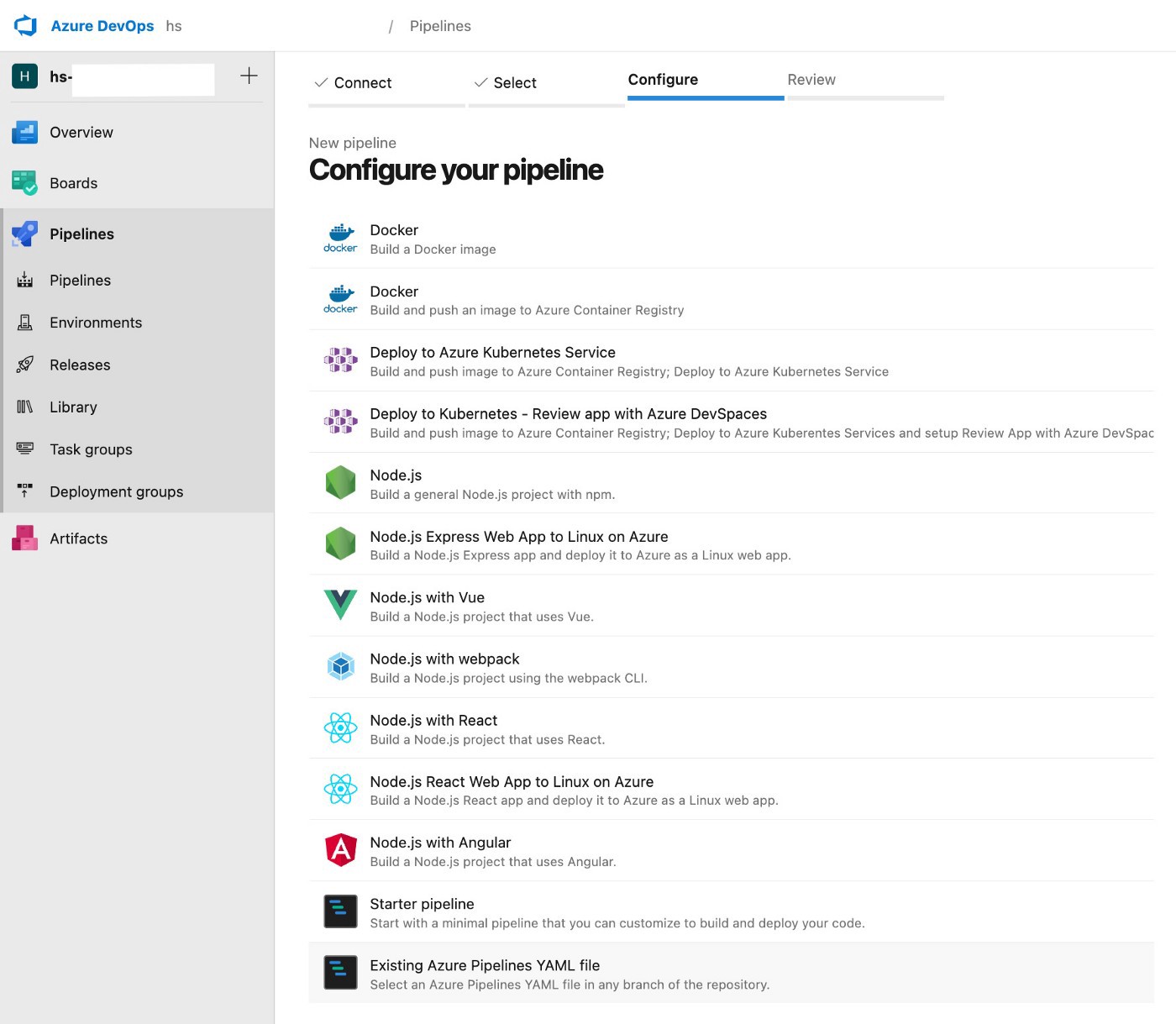The width and height of the screenshot is (1176, 1024).
Task: Click the Task groups icon
Action: pos(24,449)
